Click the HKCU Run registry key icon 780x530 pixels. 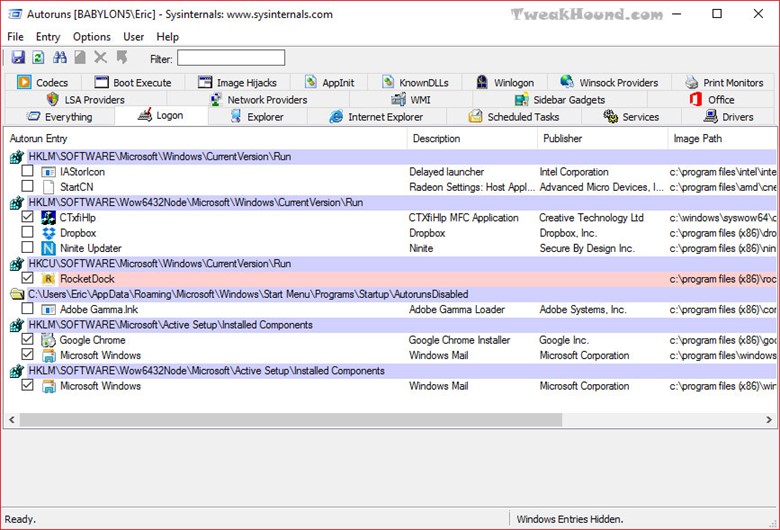17,264
